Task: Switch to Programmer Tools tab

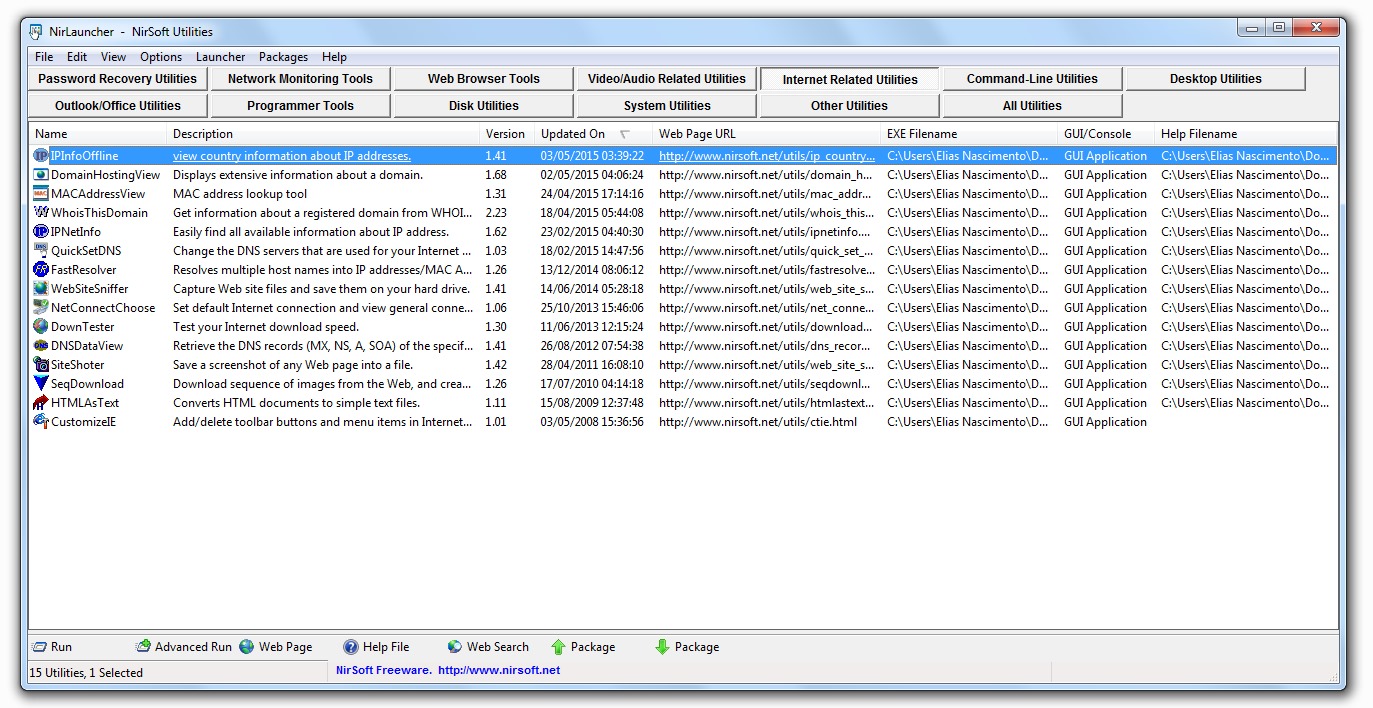Action: pos(300,106)
